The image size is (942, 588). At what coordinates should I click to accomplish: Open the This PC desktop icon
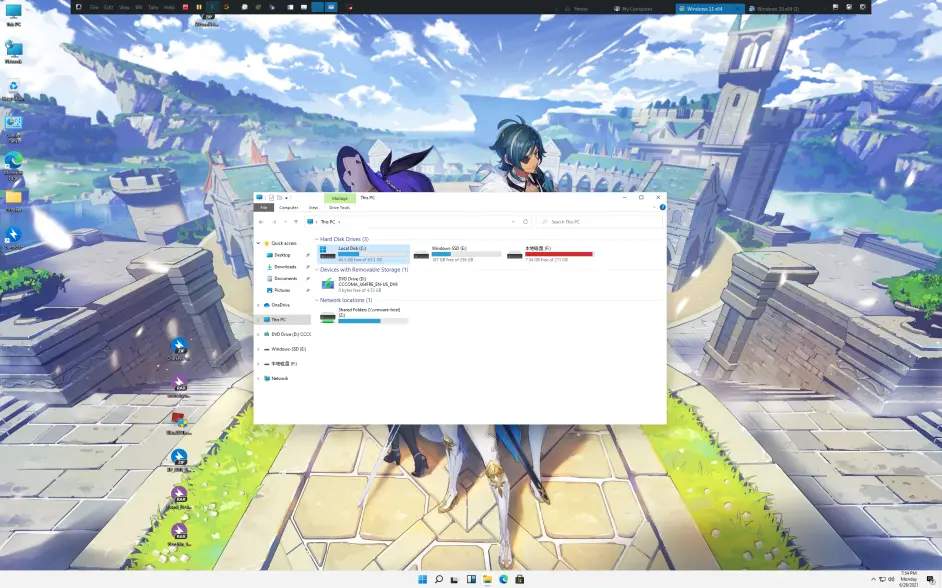pyautogui.click(x=13, y=14)
